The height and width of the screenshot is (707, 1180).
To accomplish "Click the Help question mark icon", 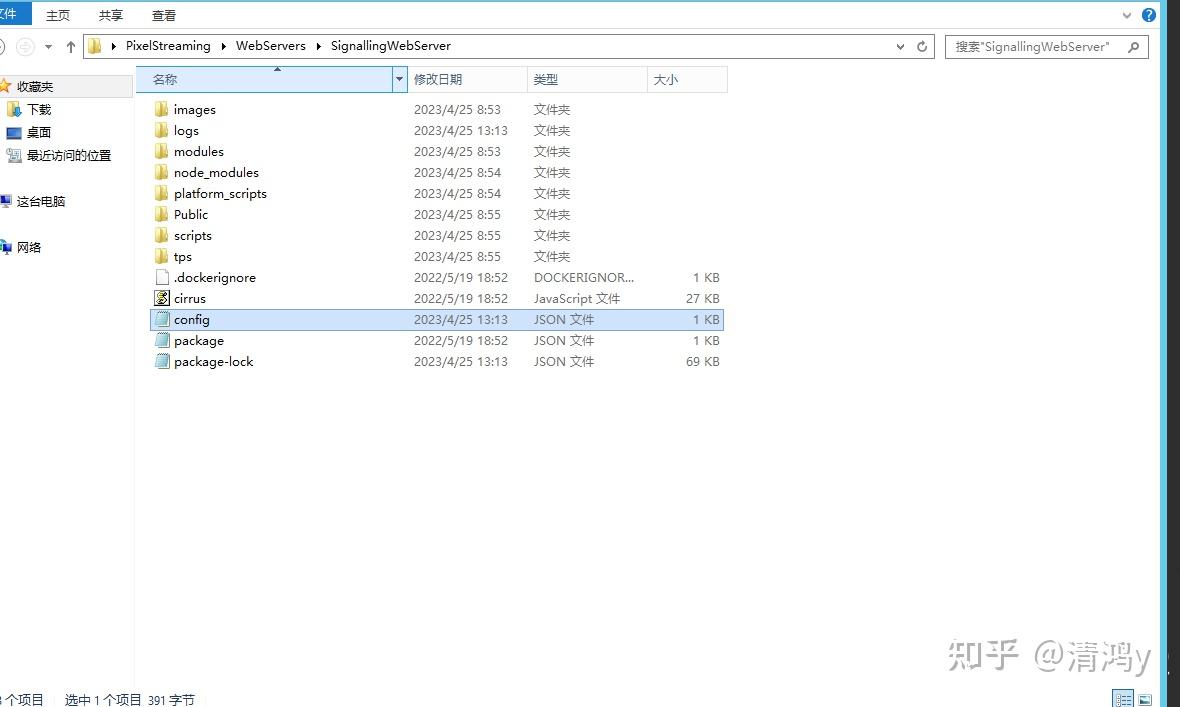I will coord(1148,15).
